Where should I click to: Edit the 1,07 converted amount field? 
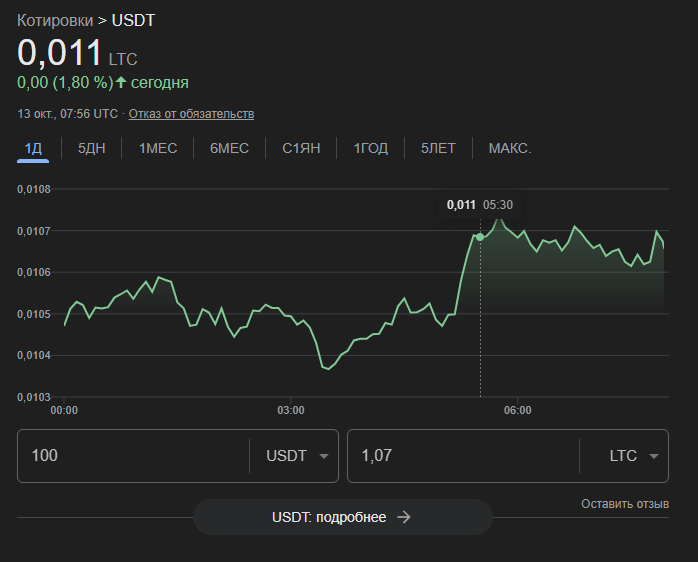pos(460,456)
